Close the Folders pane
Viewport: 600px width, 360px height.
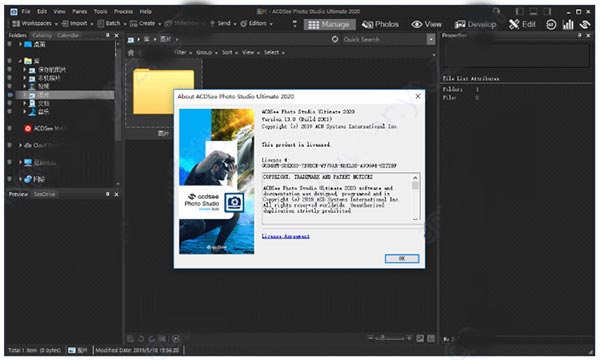(x=116, y=35)
